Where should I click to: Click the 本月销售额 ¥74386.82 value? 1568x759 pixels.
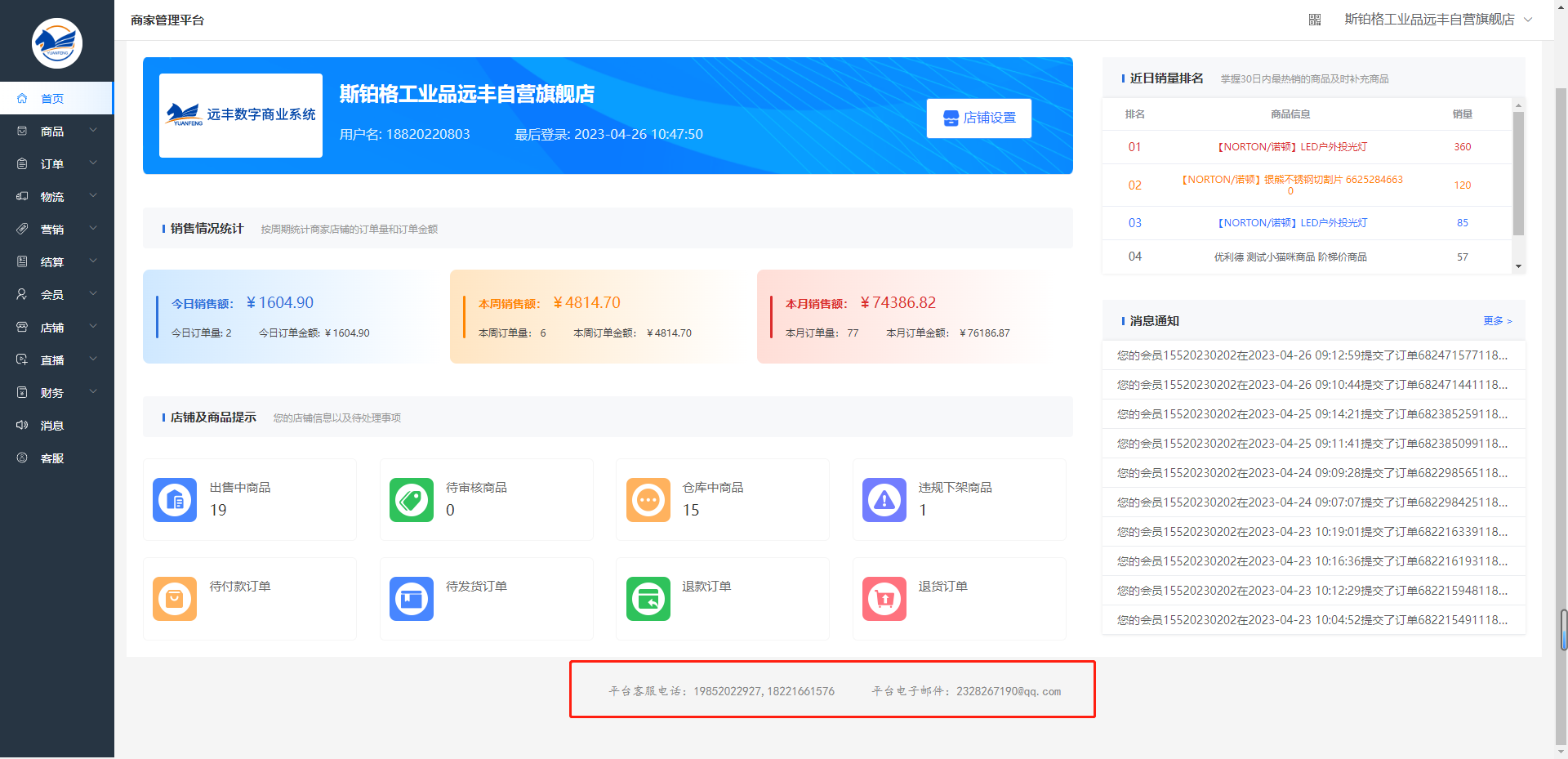[x=898, y=303]
